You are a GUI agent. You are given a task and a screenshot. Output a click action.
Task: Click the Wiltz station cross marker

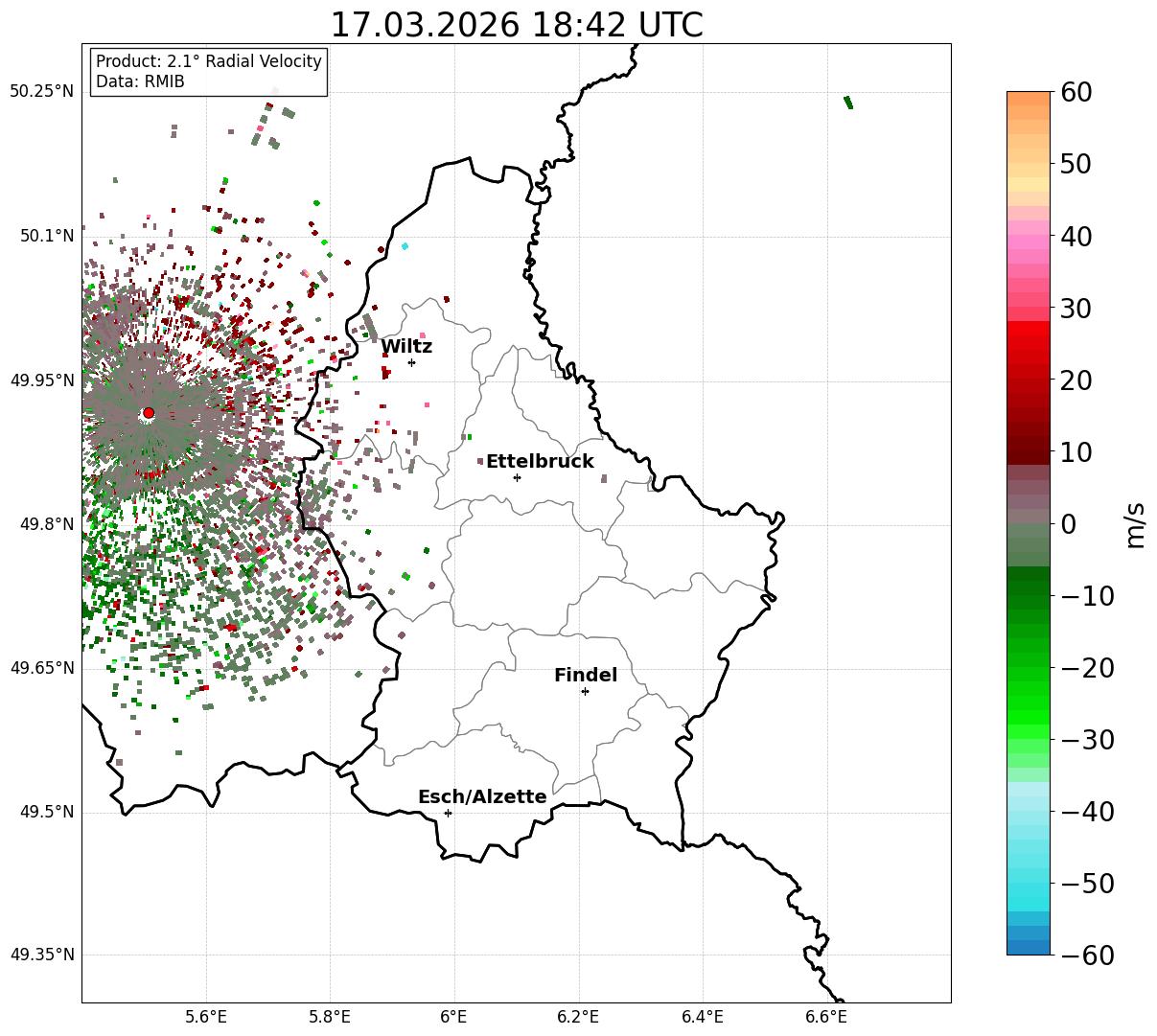411,362
